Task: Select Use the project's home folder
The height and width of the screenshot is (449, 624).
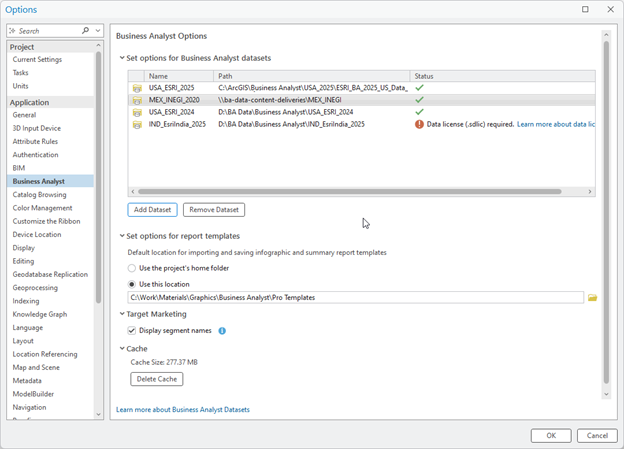Action: pos(132,268)
